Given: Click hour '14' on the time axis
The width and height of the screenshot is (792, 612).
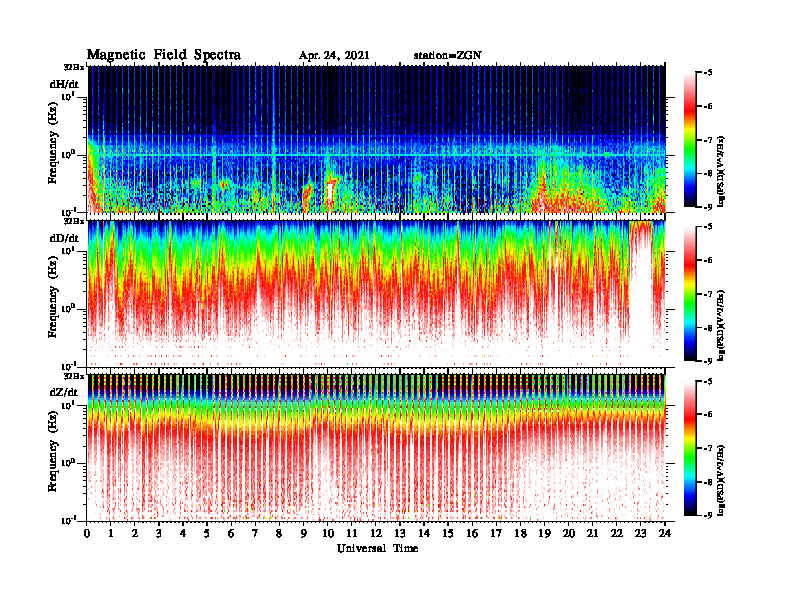Looking at the screenshot, I should [x=424, y=534].
